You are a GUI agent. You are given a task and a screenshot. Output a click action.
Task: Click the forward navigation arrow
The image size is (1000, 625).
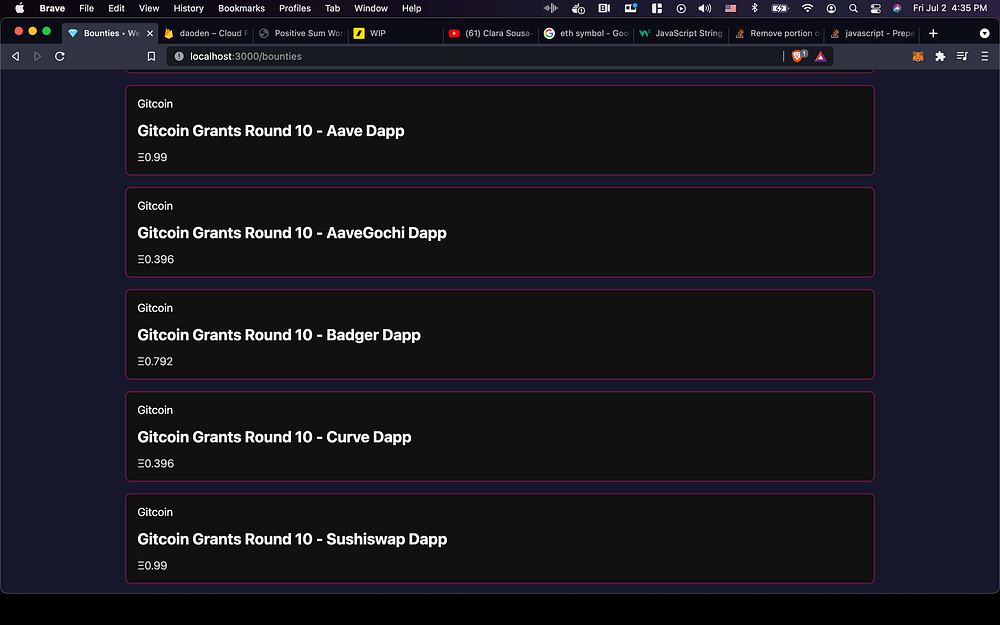tap(37, 56)
